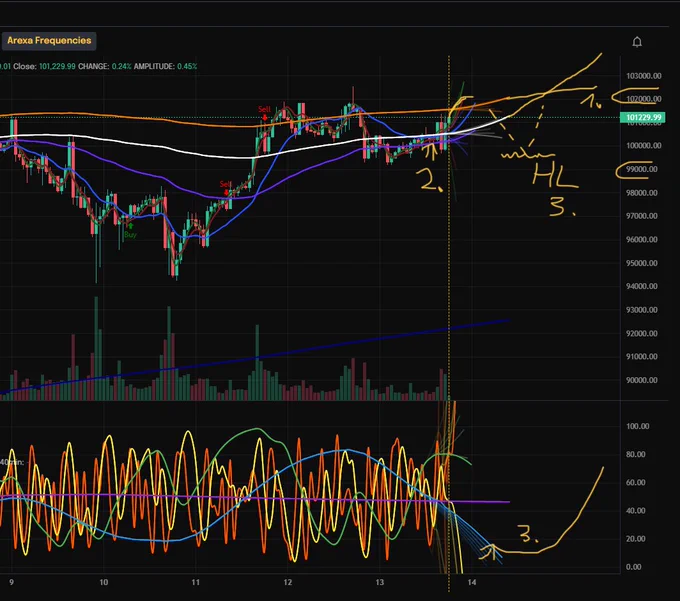Click the oscillator axis label 0.00
This screenshot has width=680, height=601.
pos(634,567)
